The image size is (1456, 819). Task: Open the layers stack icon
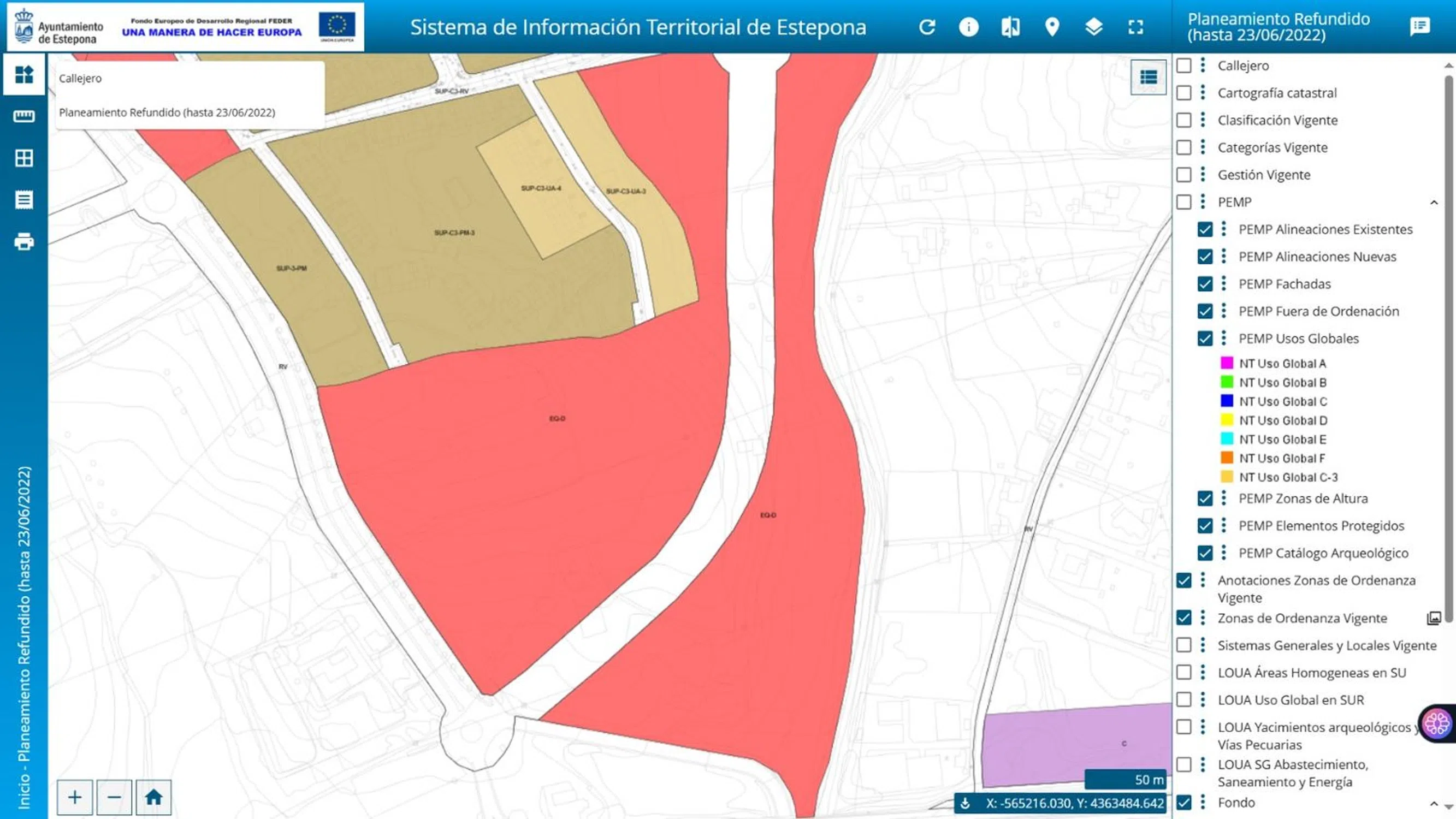1094,27
